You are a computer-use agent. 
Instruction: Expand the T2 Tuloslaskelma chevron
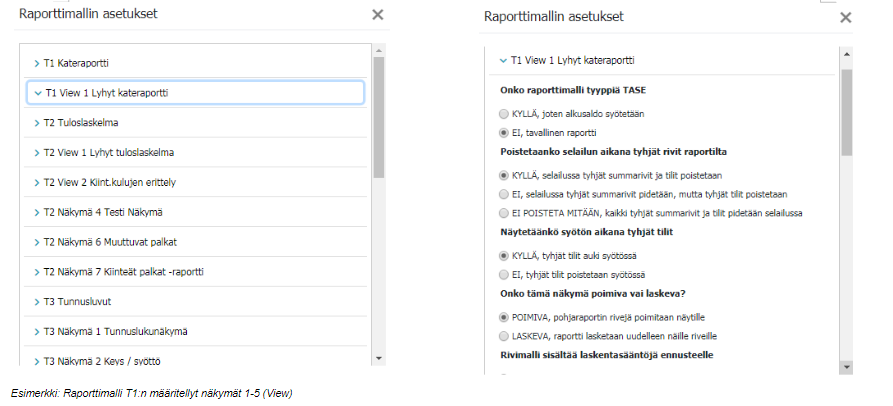[37, 123]
